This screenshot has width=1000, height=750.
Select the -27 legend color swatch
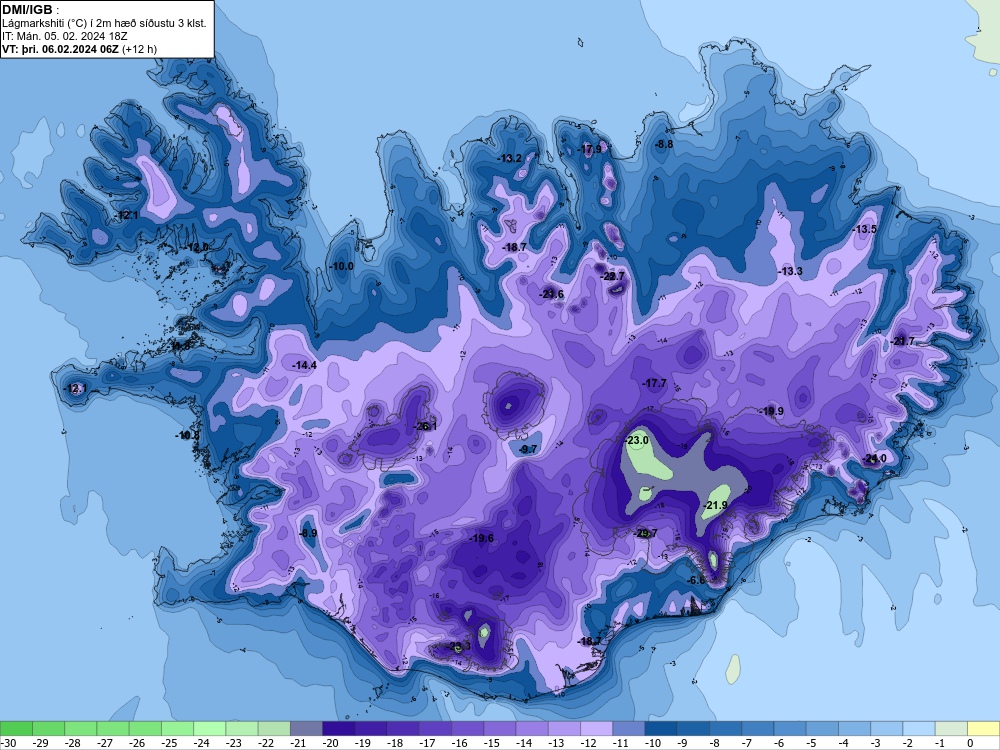113,728
